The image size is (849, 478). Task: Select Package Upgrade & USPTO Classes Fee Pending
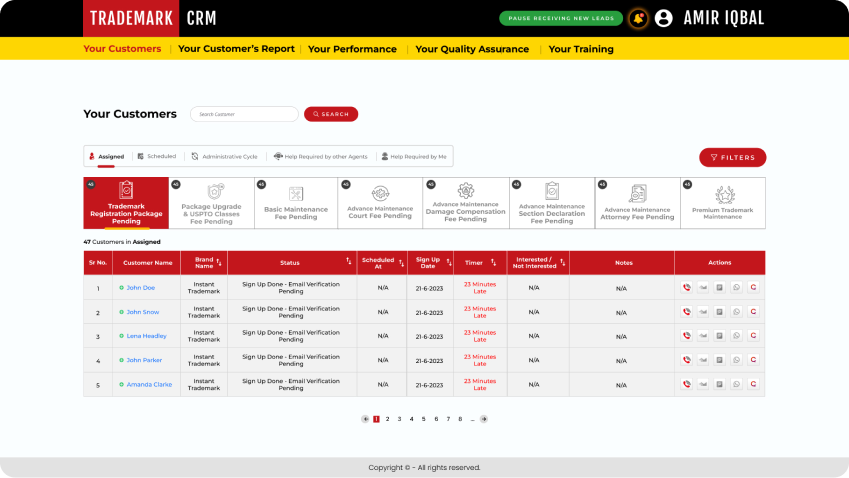[211, 203]
